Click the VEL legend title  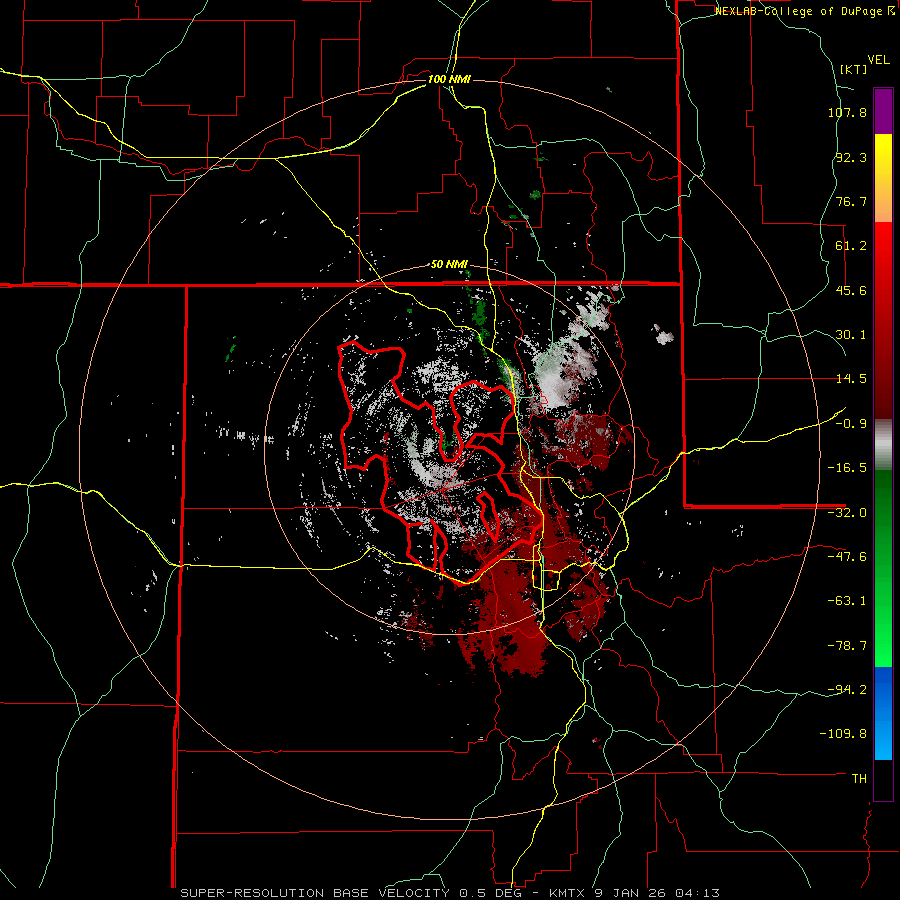pyautogui.click(x=879, y=60)
